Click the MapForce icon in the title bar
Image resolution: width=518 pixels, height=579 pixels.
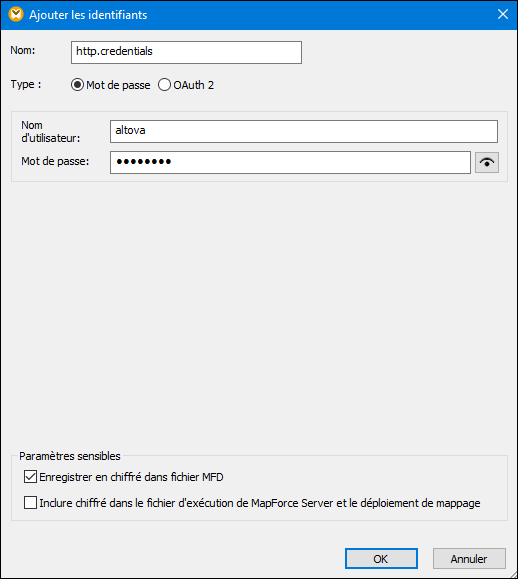click(x=16, y=14)
